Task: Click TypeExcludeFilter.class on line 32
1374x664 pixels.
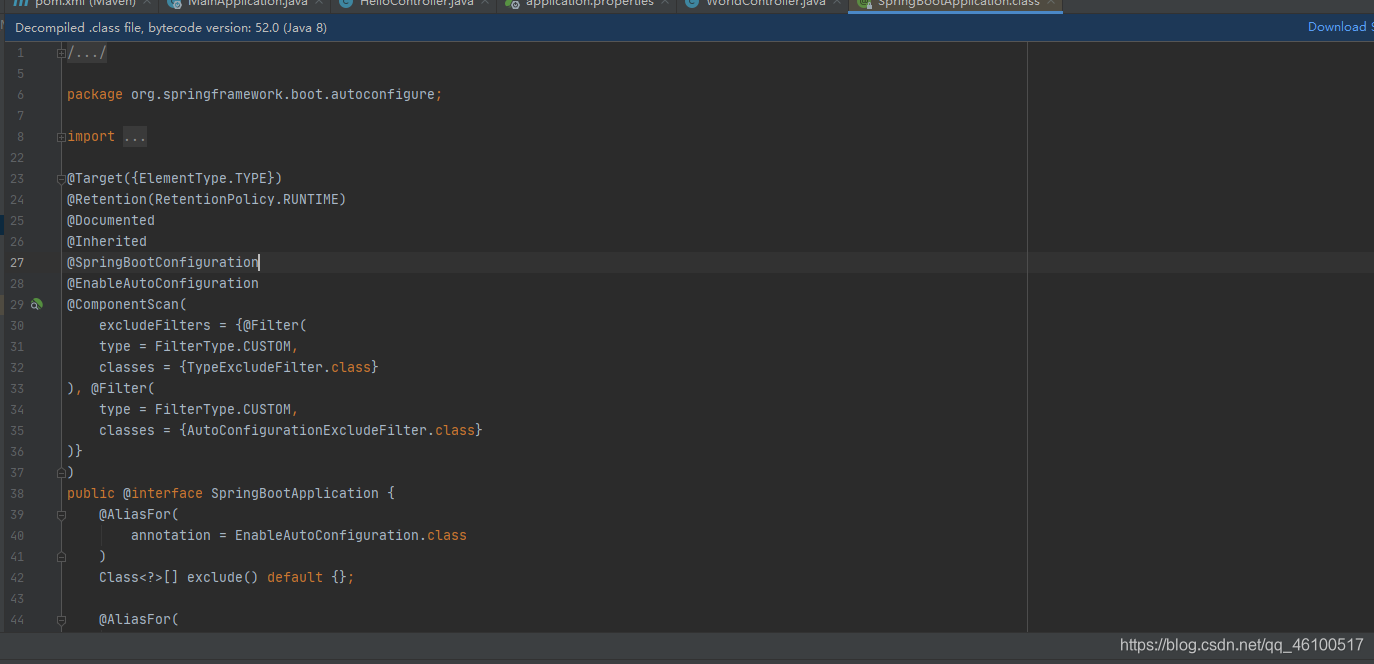Action: pyautogui.click(x=279, y=368)
